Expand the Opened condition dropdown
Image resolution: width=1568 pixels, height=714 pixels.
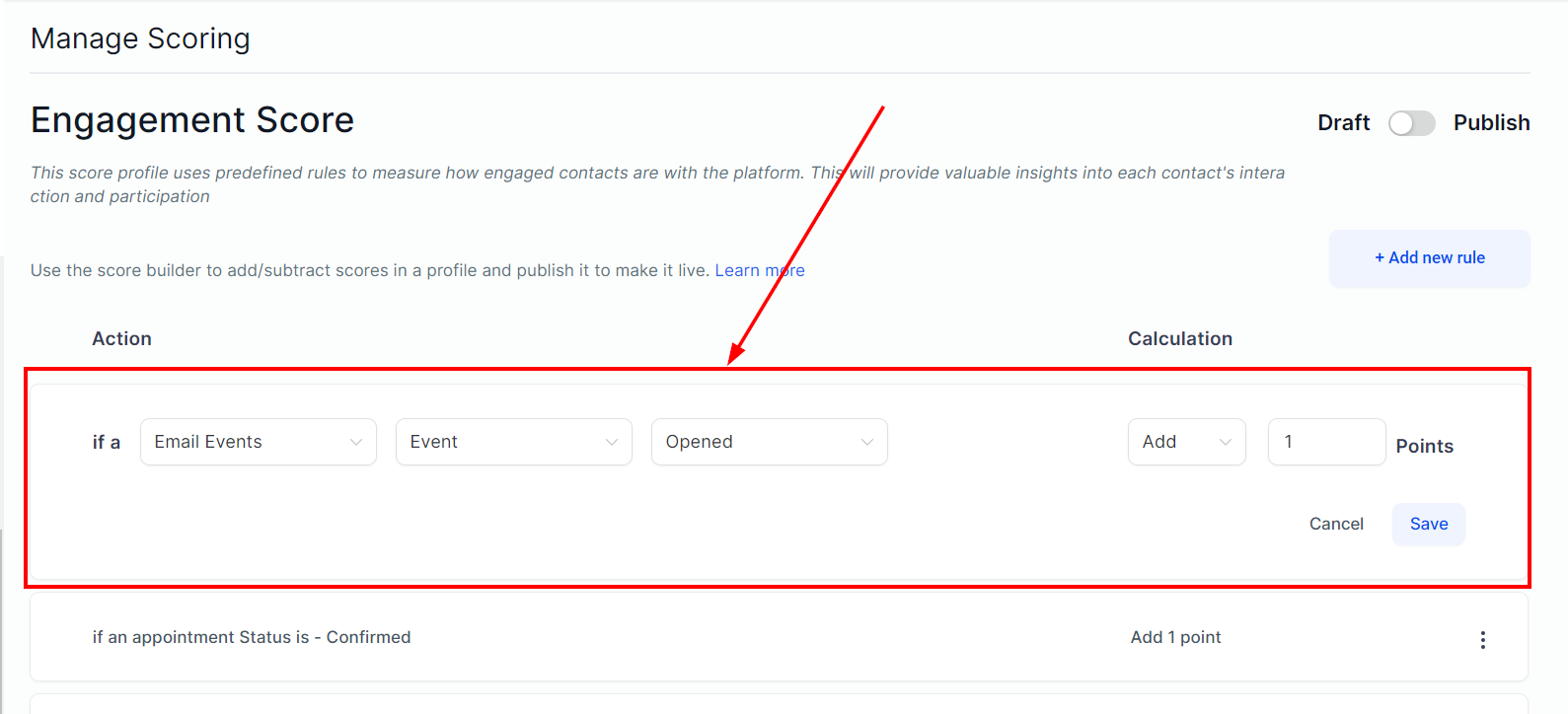[769, 442]
